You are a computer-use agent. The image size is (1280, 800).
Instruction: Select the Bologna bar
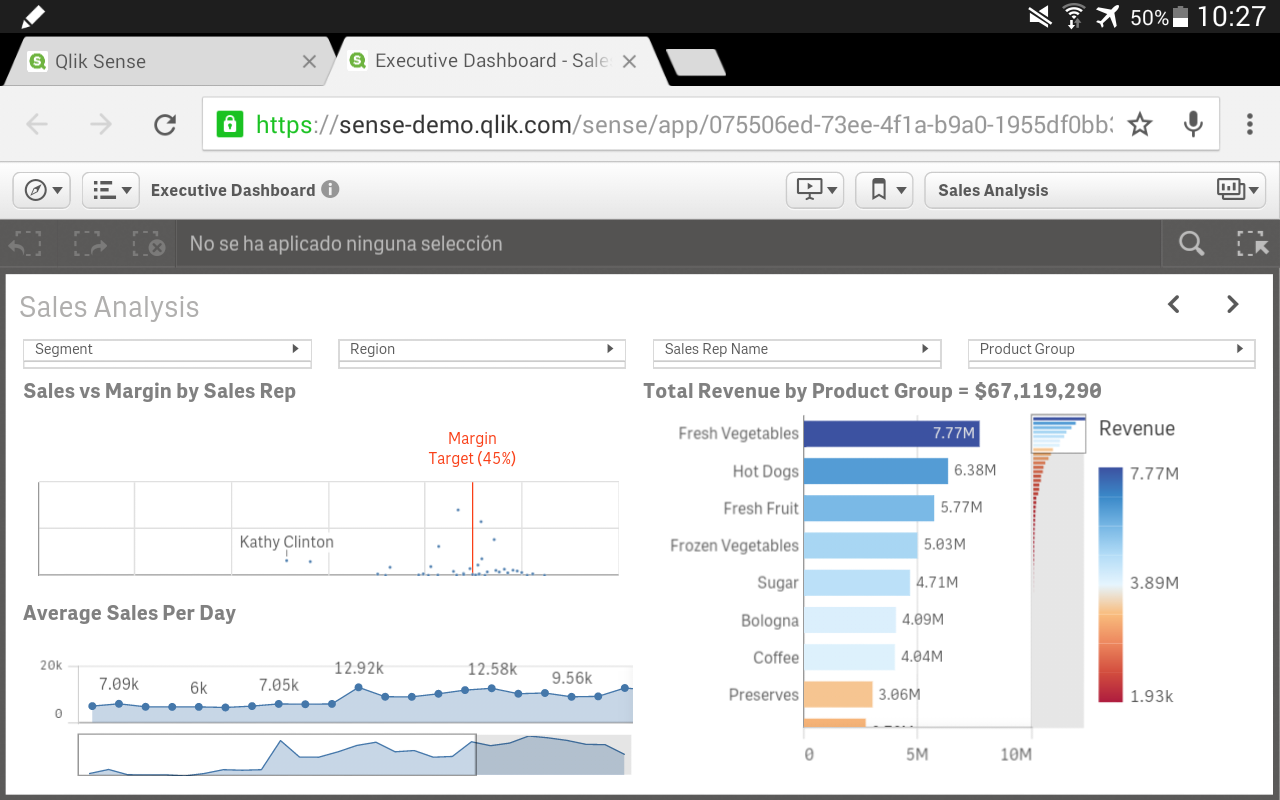click(x=850, y=620)
